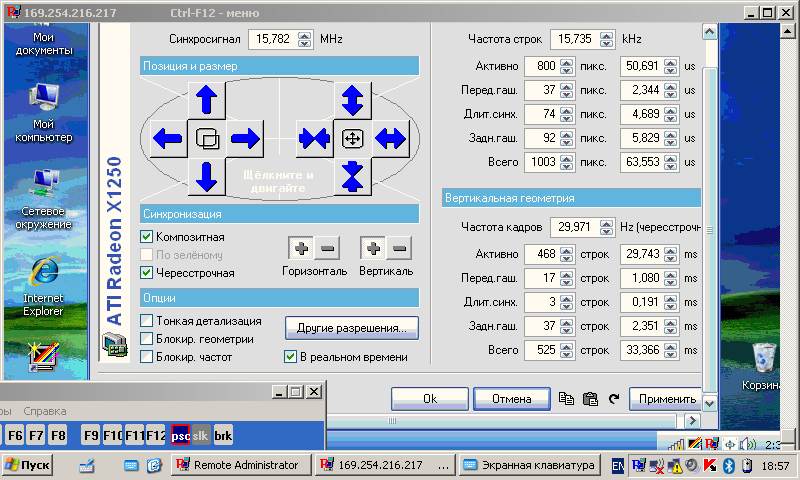This screenshot has width=800, height=480.
Task: Click the Горизонталь plus polarity button
Action: 301,248
